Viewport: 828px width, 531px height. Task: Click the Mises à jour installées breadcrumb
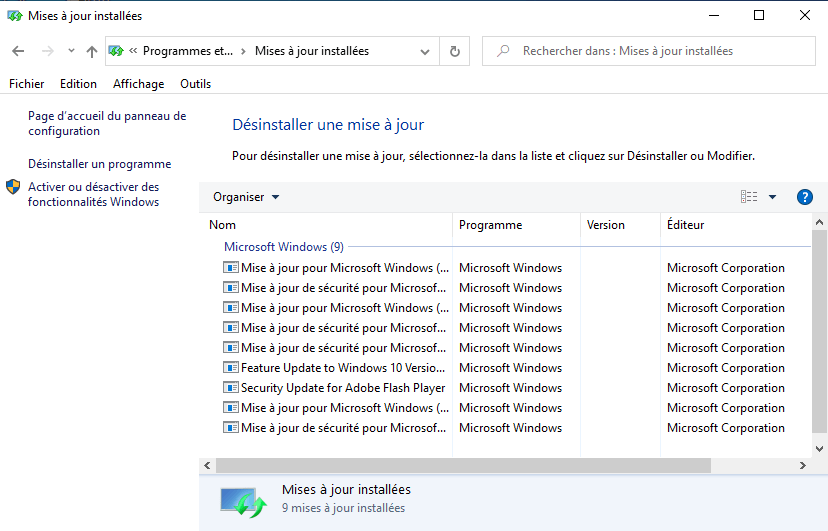[312, 51]
